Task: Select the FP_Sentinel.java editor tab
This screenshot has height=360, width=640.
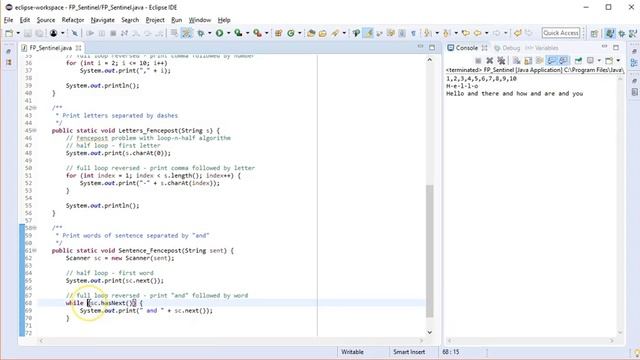Action: pyautogui.click(x=50, y=48)
